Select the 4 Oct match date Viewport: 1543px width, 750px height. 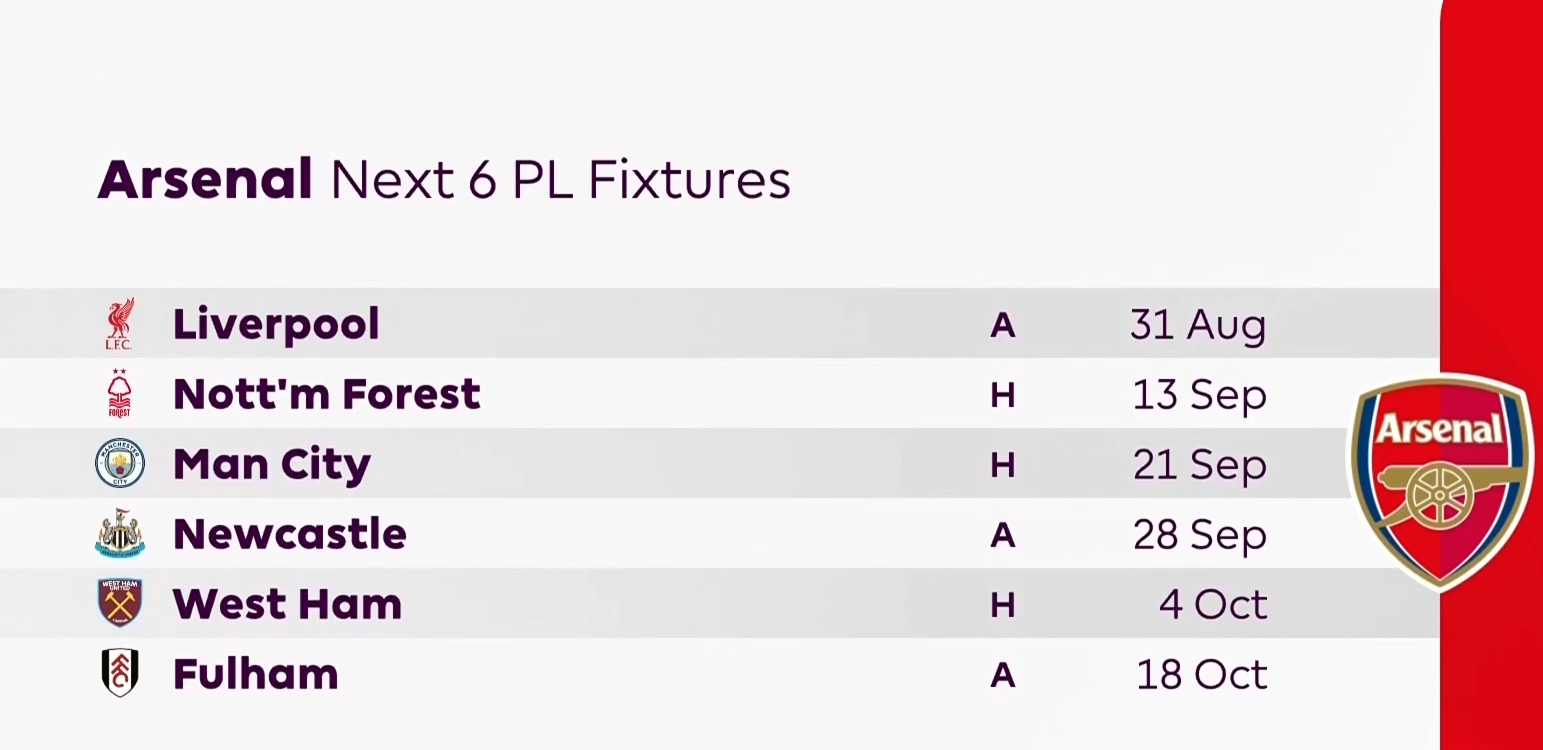[1212, 604]
